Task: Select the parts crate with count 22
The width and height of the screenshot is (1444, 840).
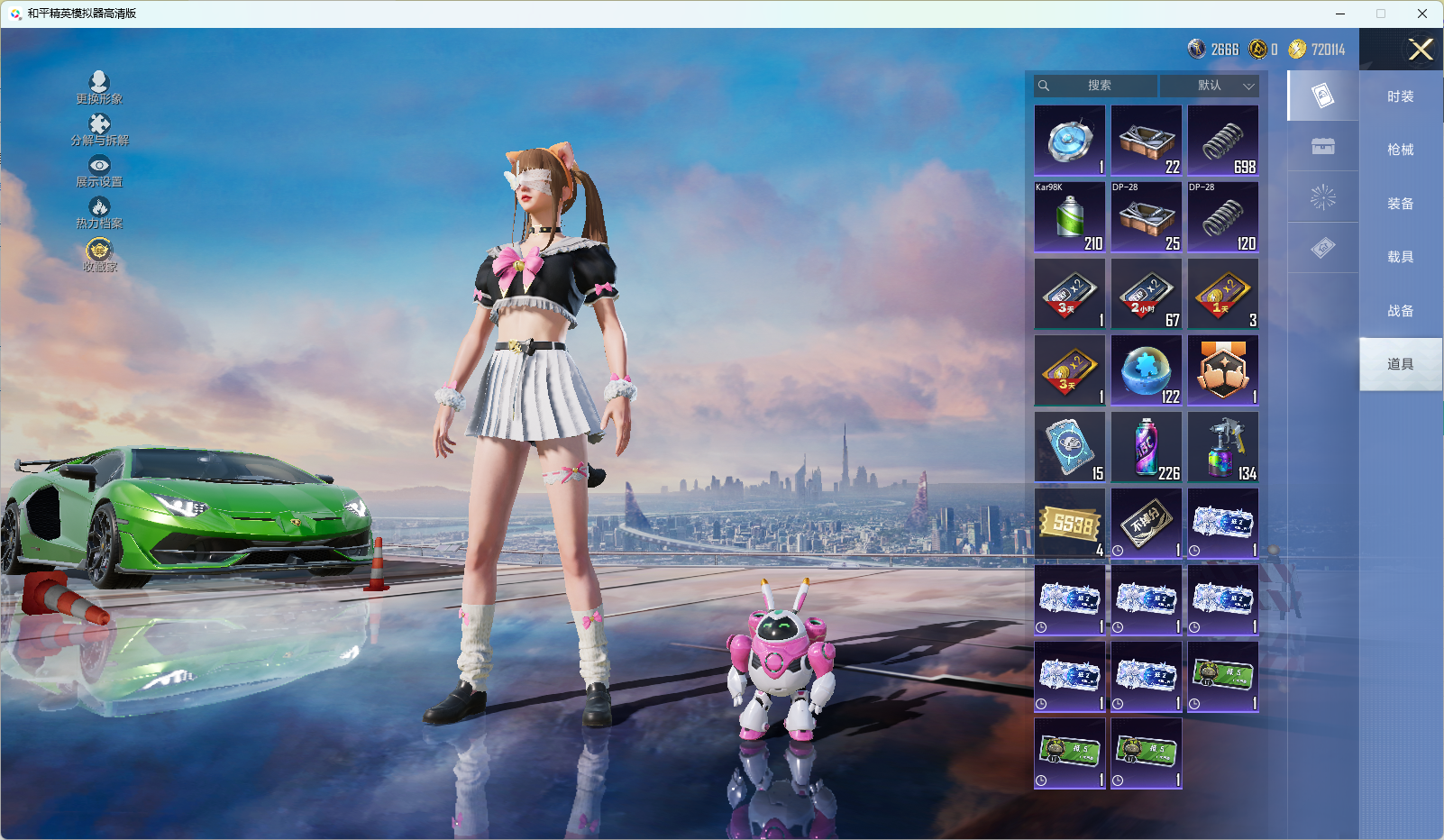Action: click(1147, 141)
